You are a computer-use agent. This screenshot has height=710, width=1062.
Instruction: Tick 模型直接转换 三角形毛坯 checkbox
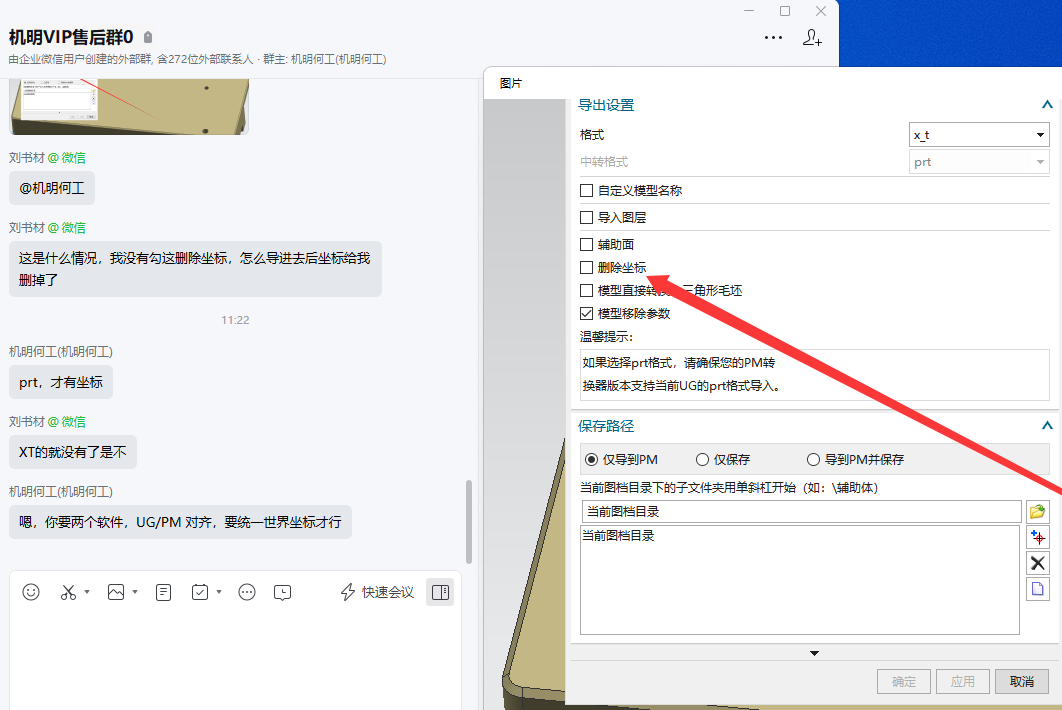[587, 291]
